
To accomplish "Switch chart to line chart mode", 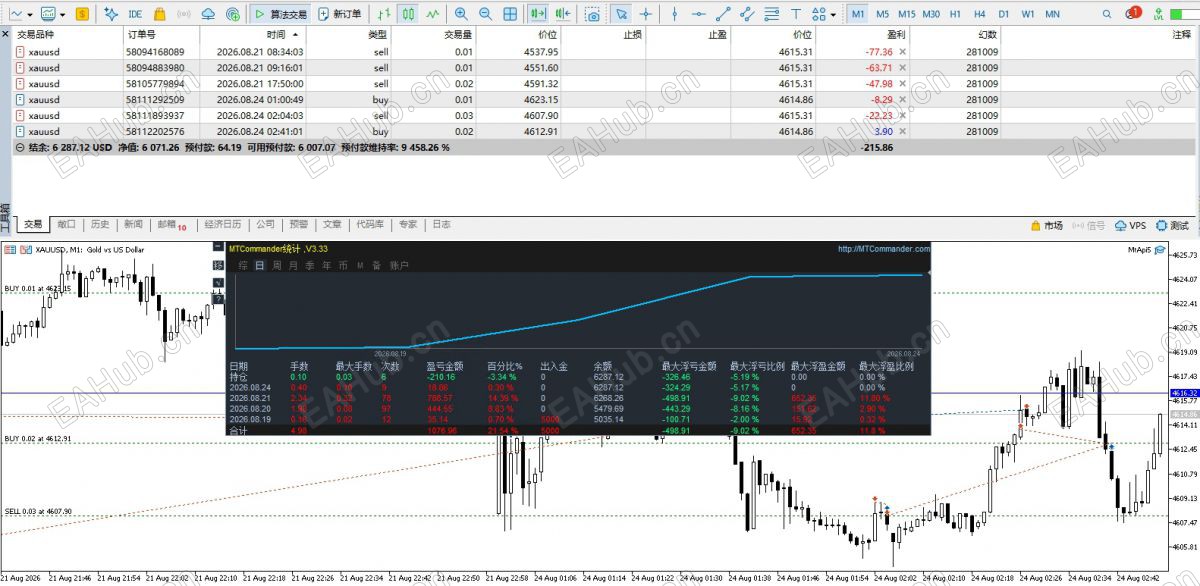I will [x=432, y=15].
